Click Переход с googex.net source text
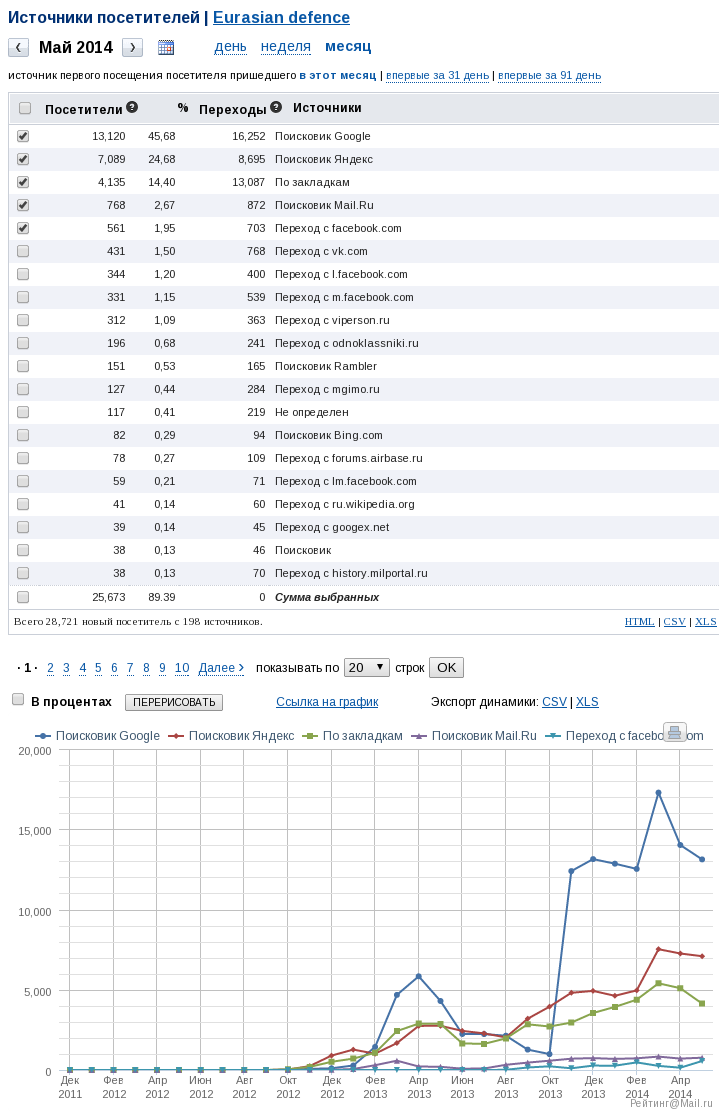719x1111 pixels. (x=332, y=527)
